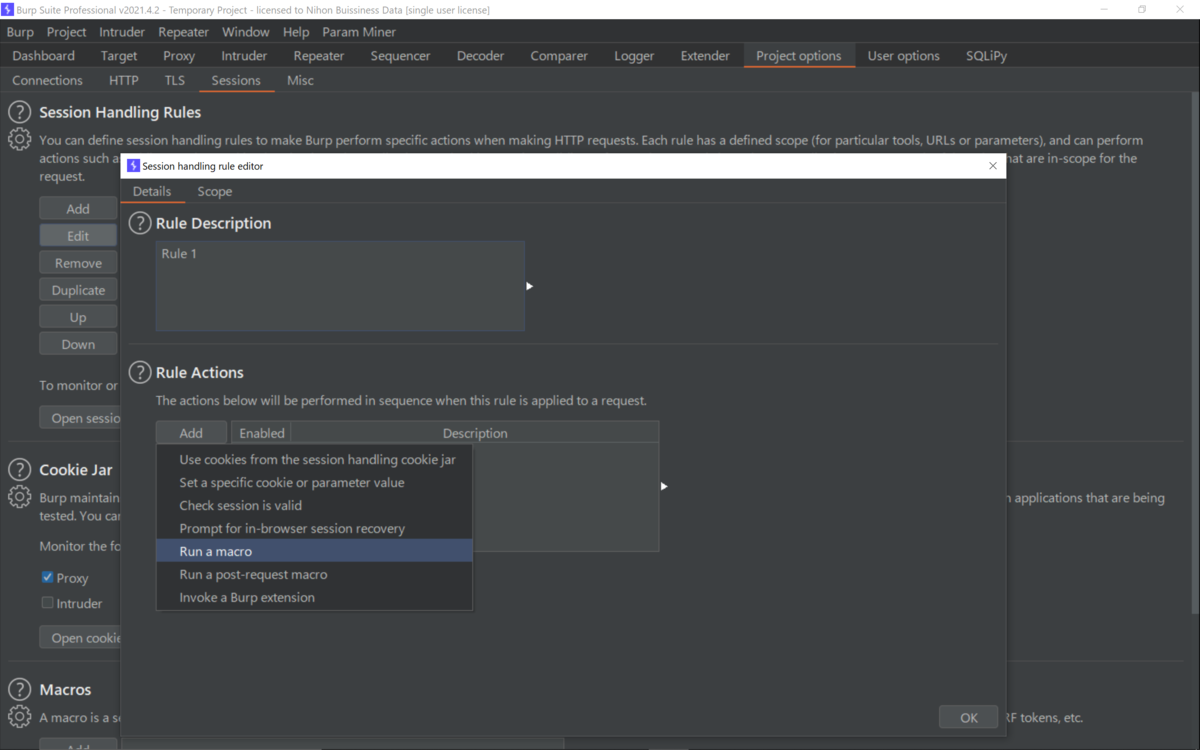
Task: Open Cookie Jar gear options
Action: (19, 496)
